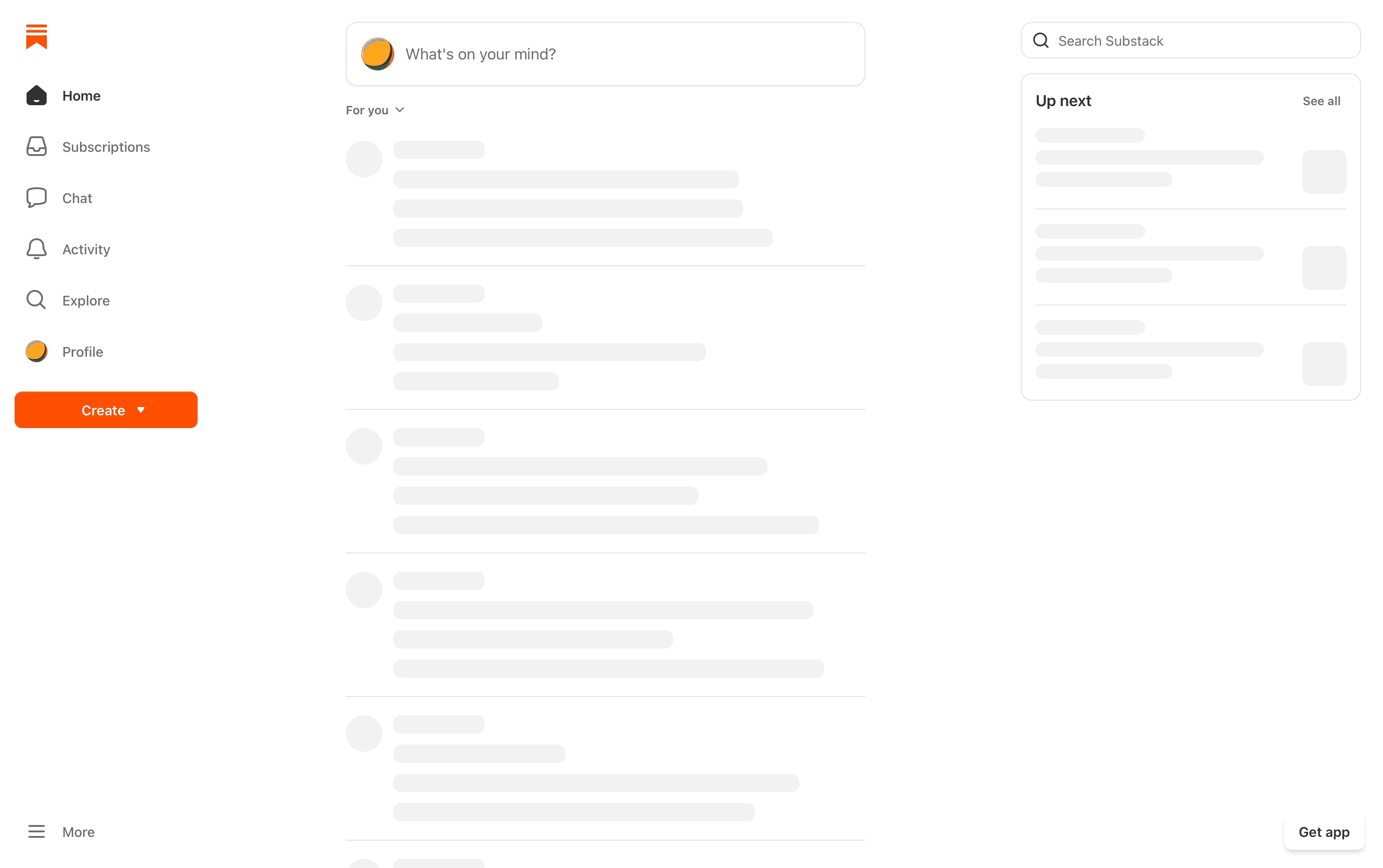Screen dimensions: 1383x868
Task: Open the Chat speech bubble icon
Action: click(x=36, y=198)
